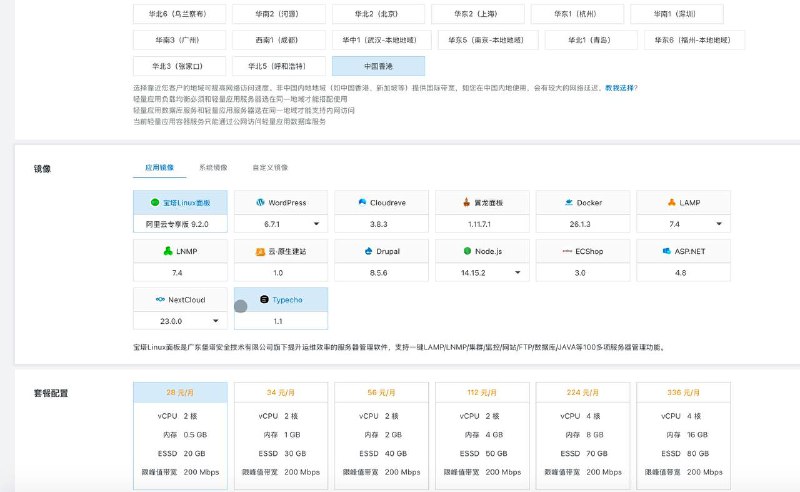
Task: Select region 西南1 (成都)
Action: (x=279, y=40)
